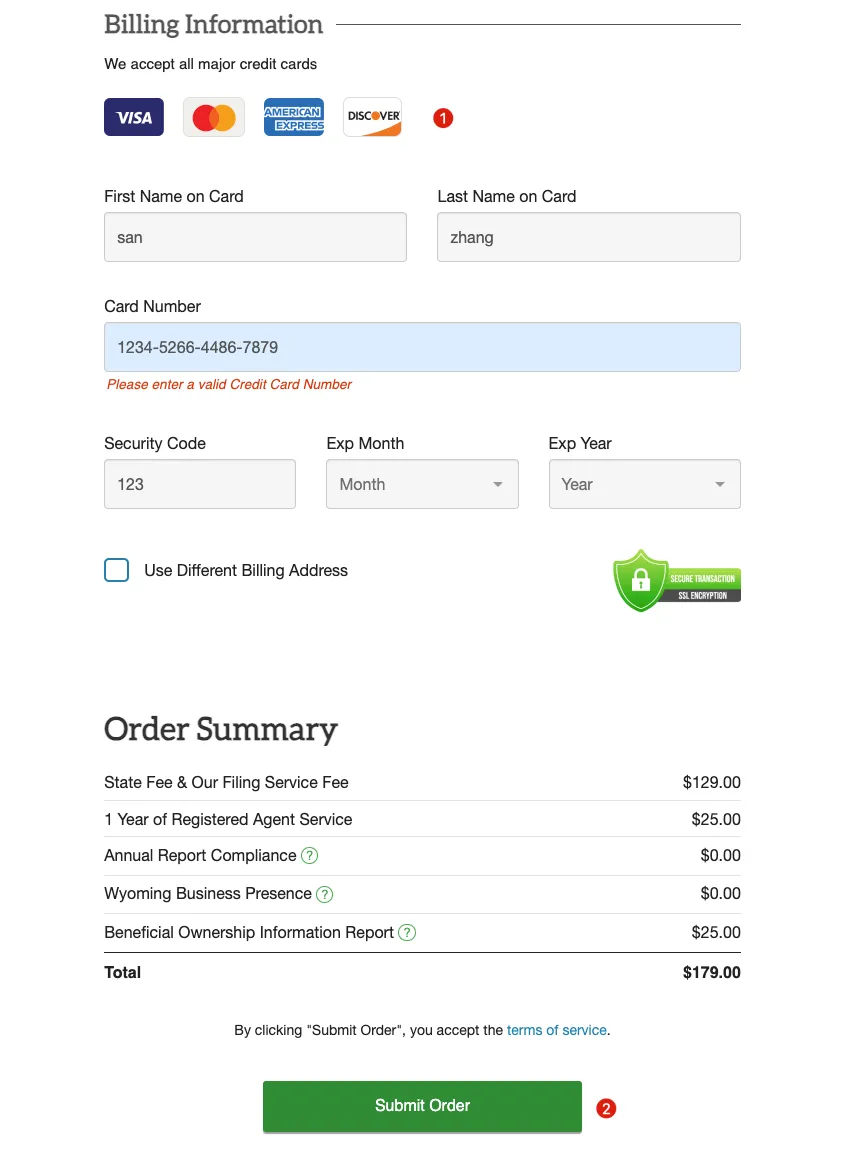Screen dimensions: 847x1158
Task: Open Annual Report Compliance help icon
Action: point(310,856)
